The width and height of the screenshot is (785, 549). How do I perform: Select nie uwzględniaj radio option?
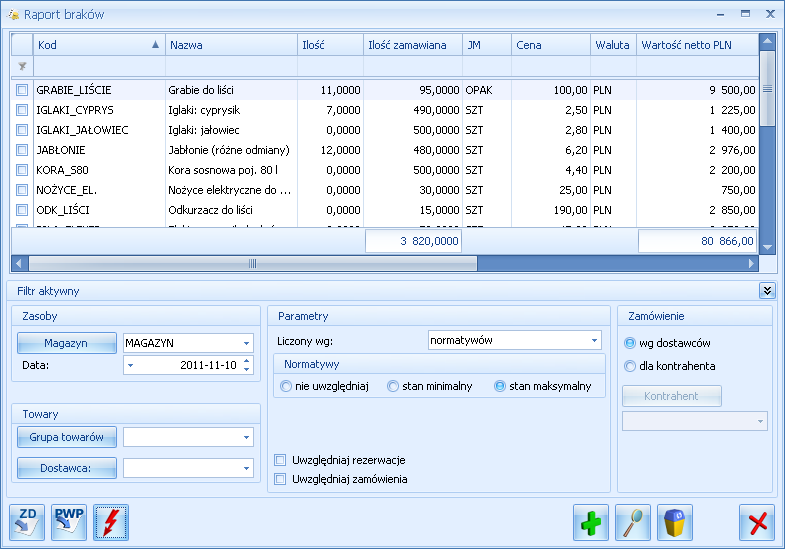285,386
